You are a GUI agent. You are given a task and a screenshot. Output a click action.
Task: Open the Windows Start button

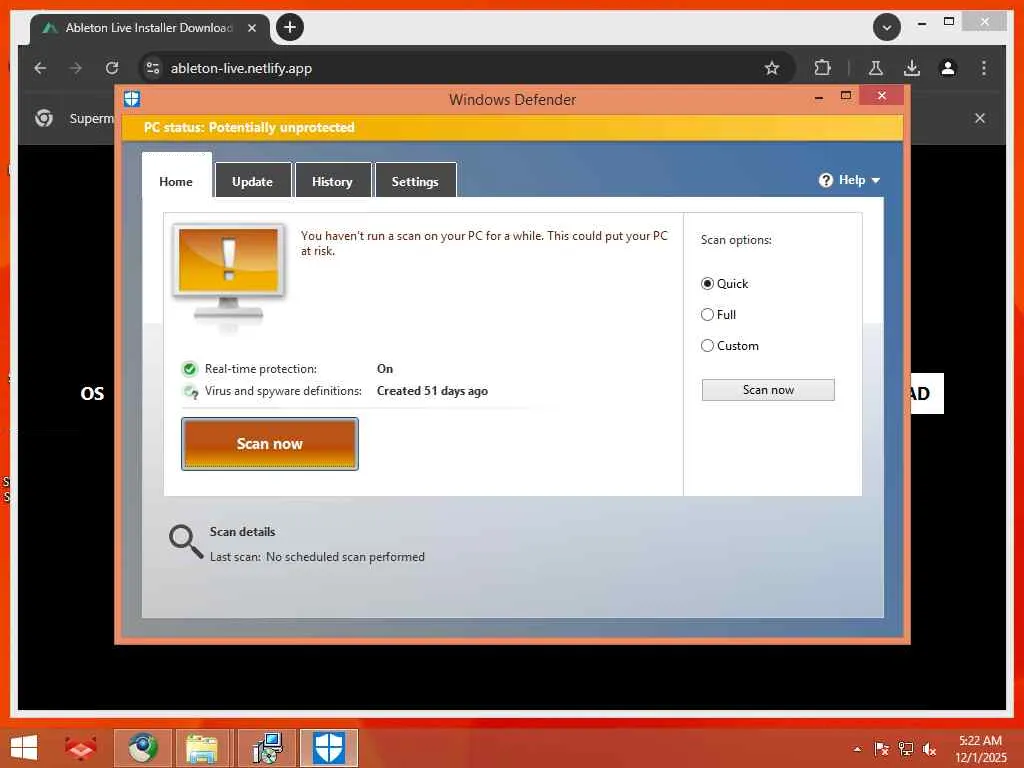24,748
